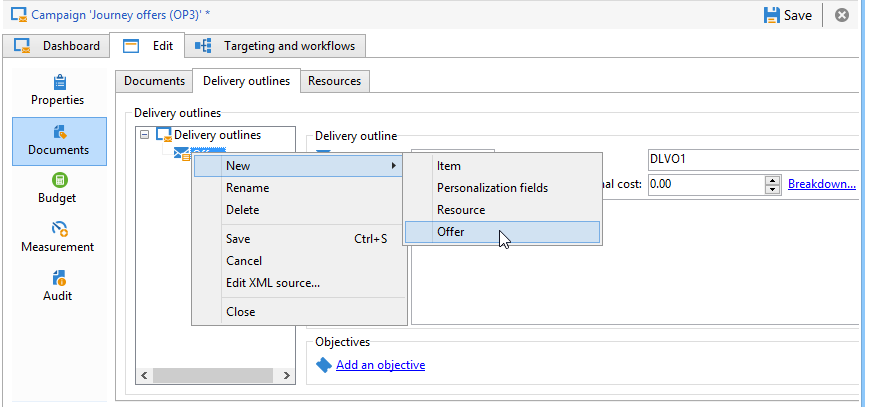Choose Offer from the New submenu

(x=451, y=232)
